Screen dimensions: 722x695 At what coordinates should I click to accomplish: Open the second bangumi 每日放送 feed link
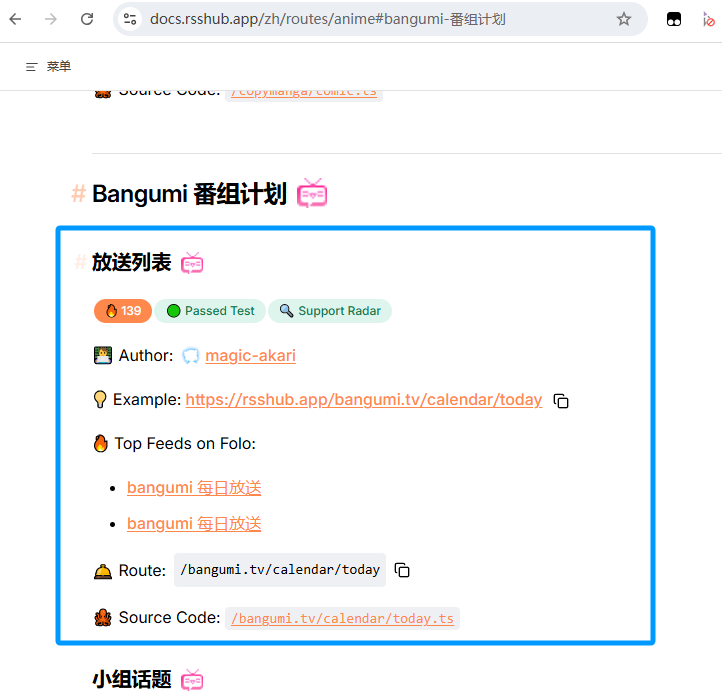pyautogui.click(x=194, y=524)
